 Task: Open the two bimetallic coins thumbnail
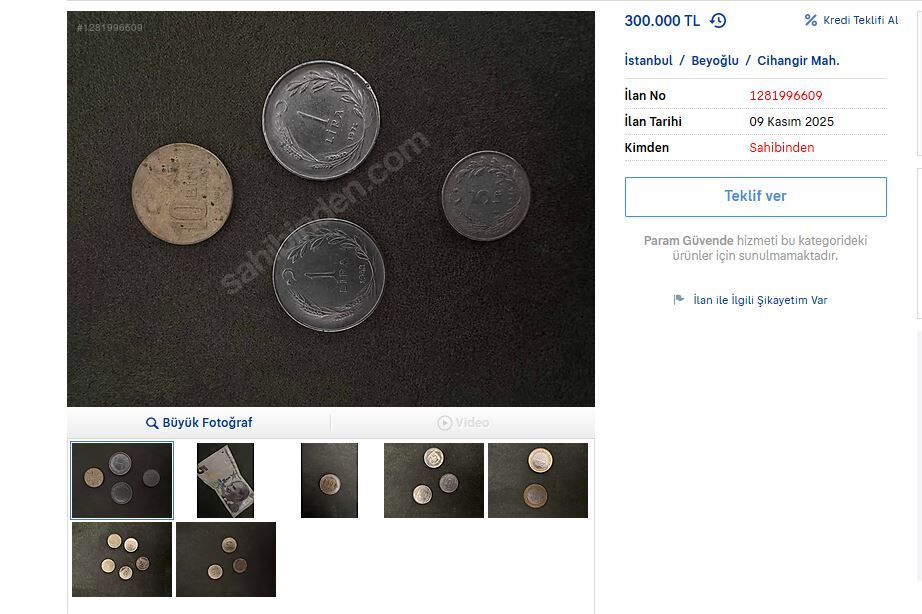(538, 480)
